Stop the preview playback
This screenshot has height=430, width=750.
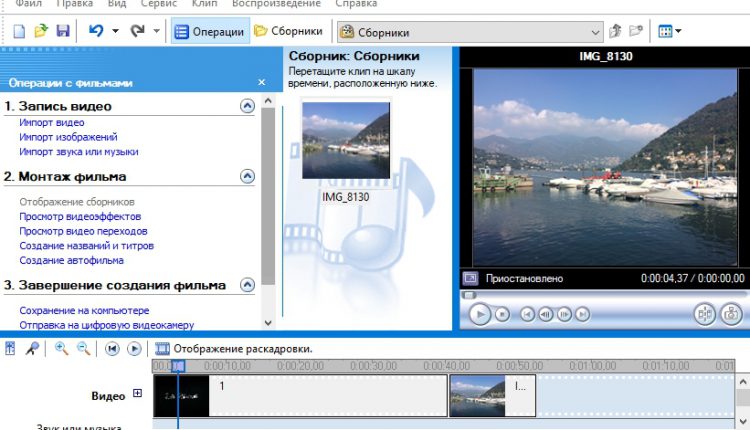tap(502, 314)
